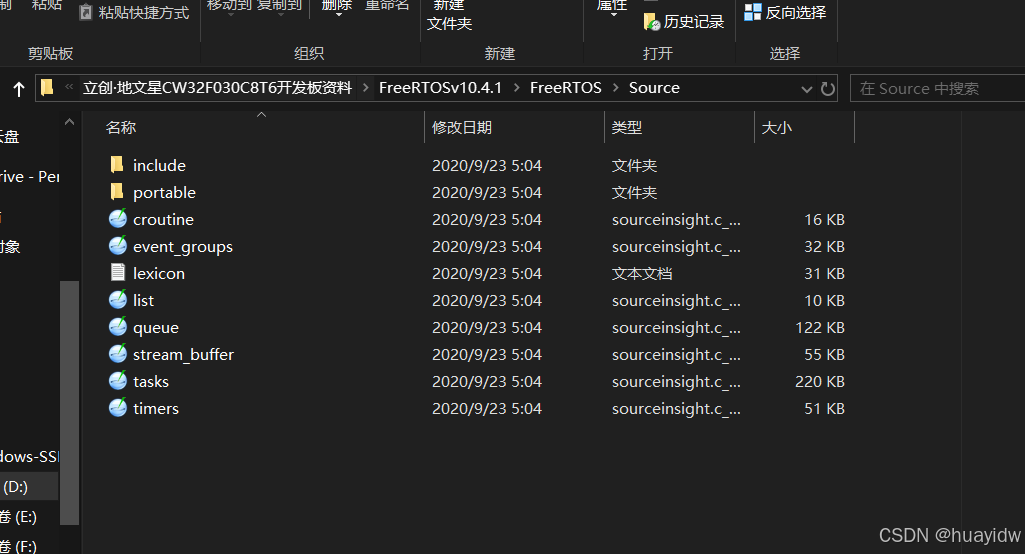Sort by 类型 type column
1025x554 pixels.
[626, 128]
